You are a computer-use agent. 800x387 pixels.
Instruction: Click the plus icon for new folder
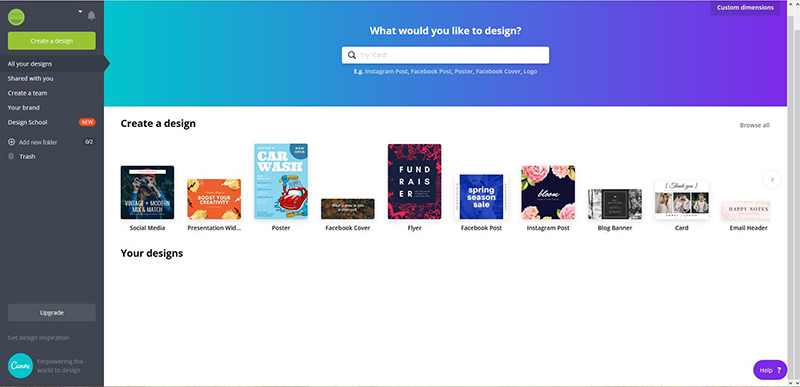[11, 142]
